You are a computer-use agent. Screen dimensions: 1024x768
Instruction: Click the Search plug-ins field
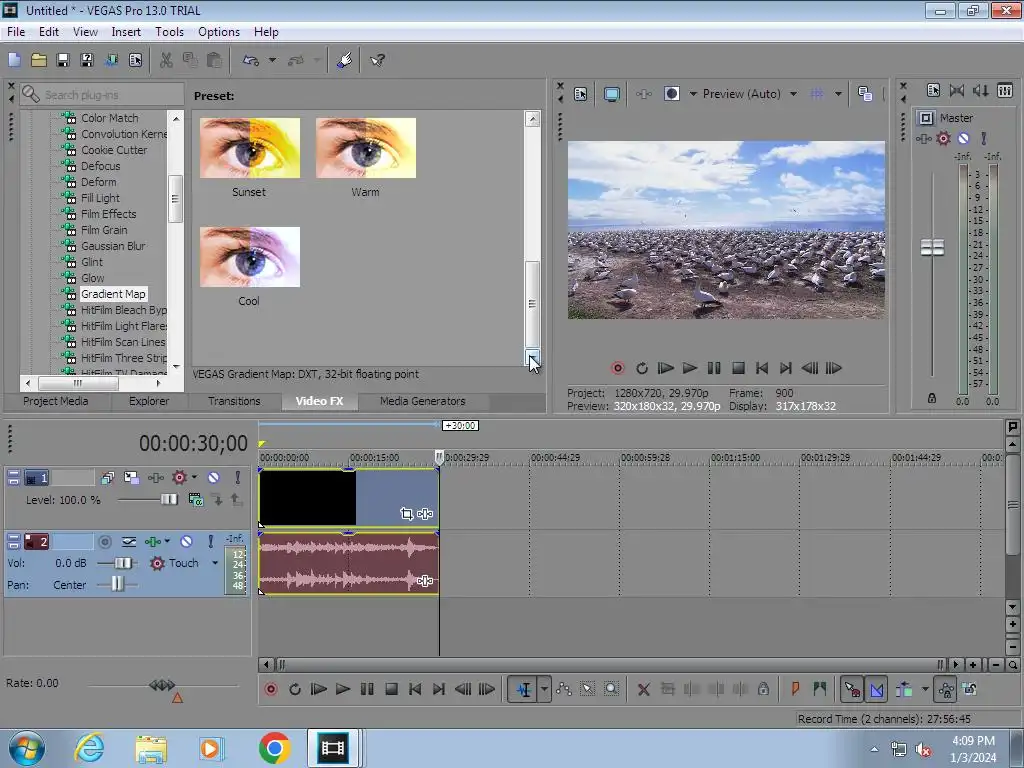point(102,95)
